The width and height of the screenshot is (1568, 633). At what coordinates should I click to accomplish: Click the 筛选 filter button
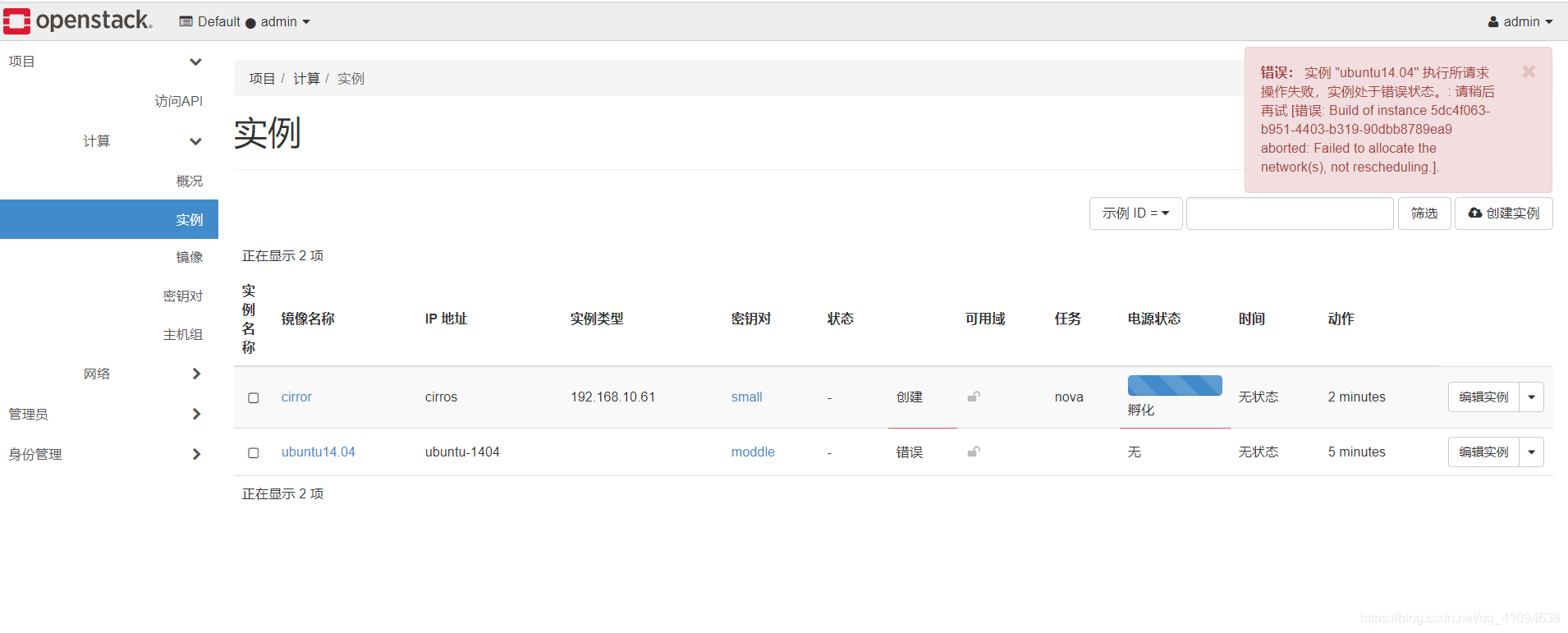coord(1424,213)
